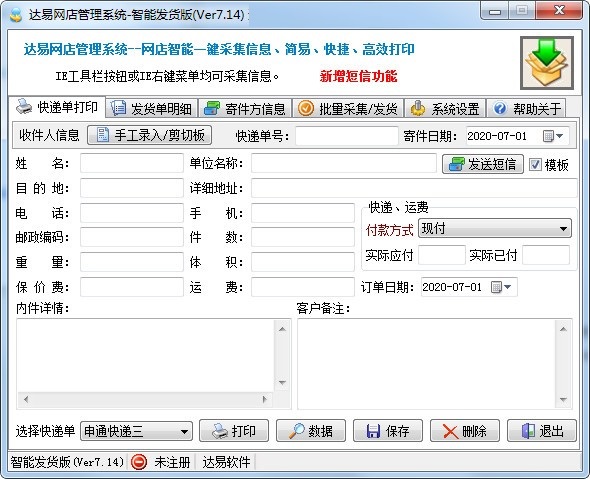Click the 内件详情 scroll right arrow
The image size is (590, 479).
pos(265,399)
